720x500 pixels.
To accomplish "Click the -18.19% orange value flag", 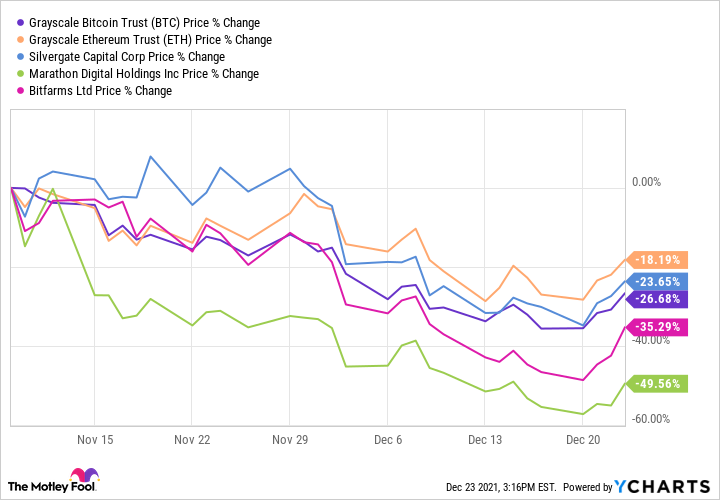I will 657,259.
